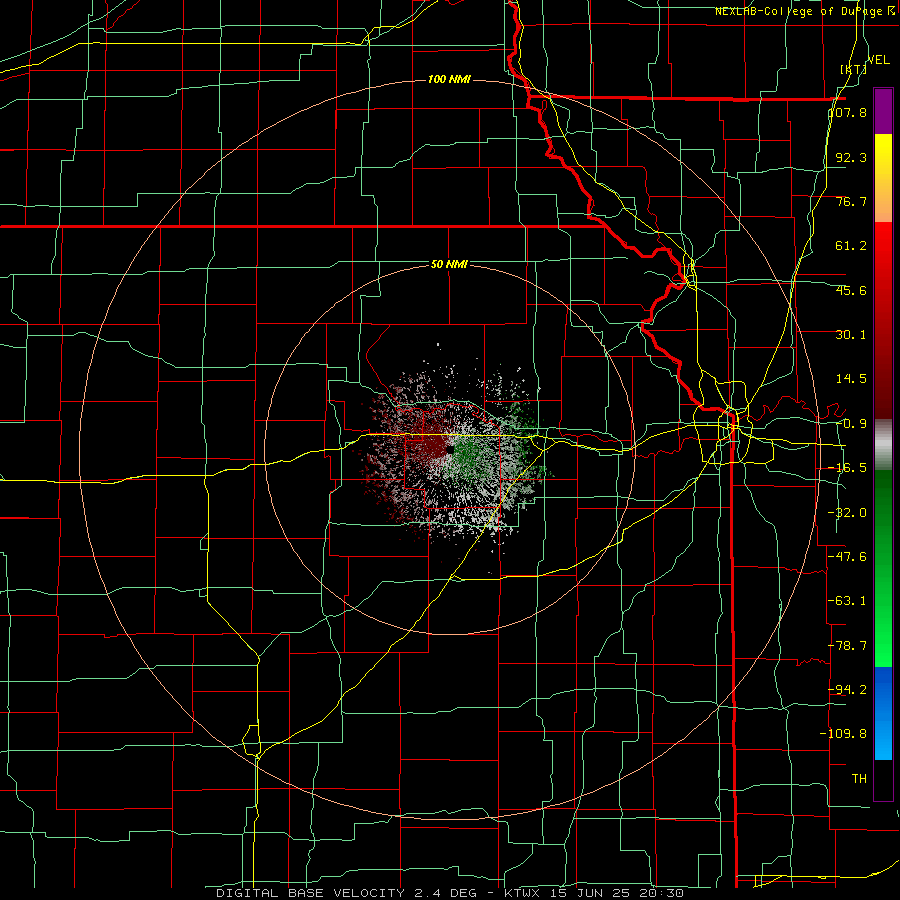900x900 pixels.
Task: Click the blue segment of the color bar
Action: [883, 713]
